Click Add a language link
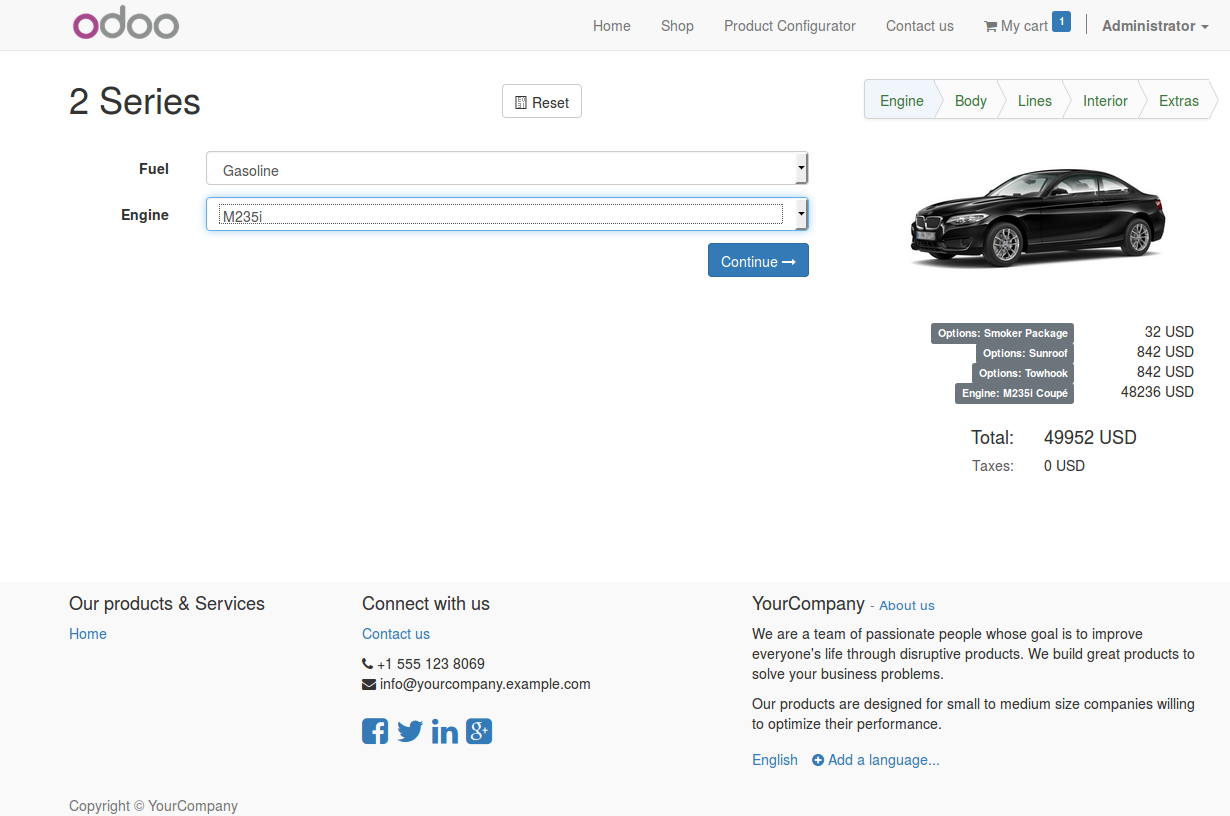1230x816 pixels. coord(876,760)
